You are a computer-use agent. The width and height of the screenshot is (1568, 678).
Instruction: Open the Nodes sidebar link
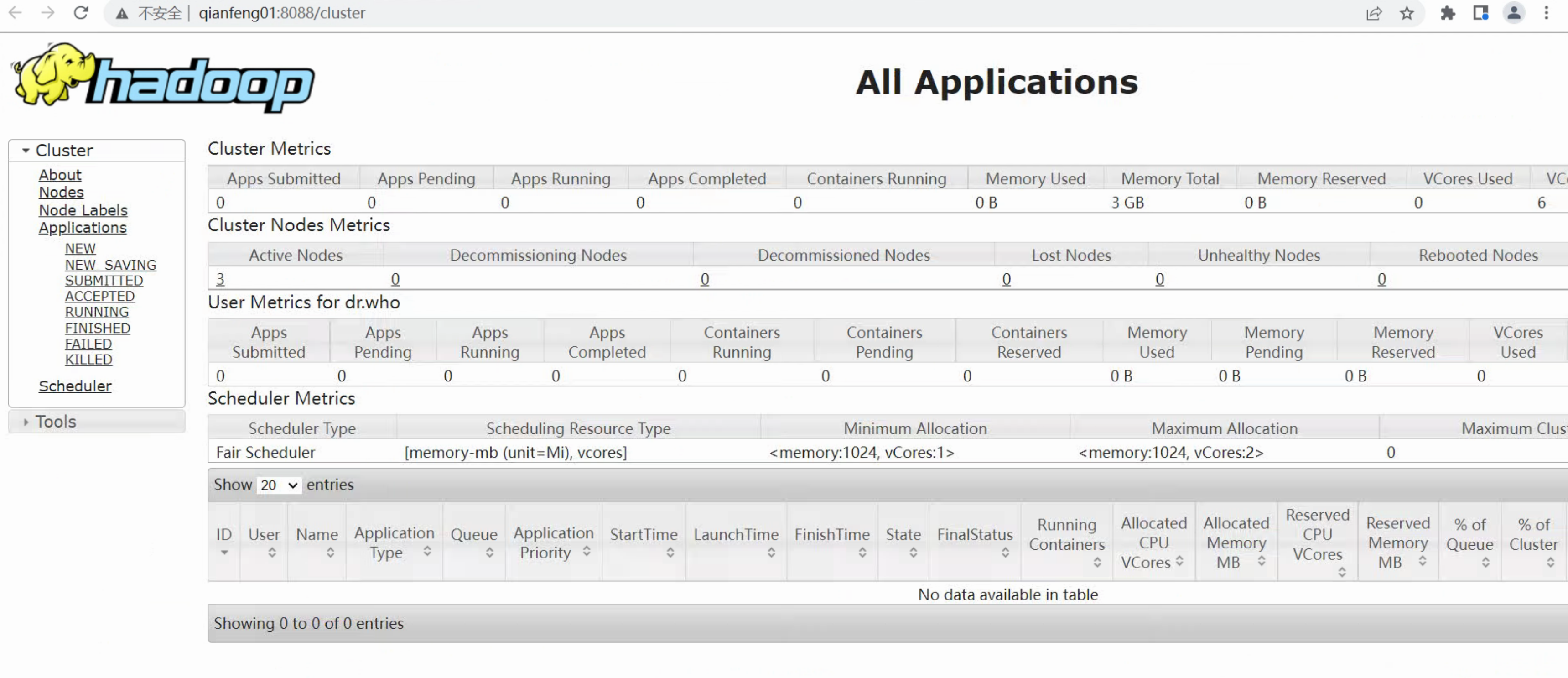(61, 193)
